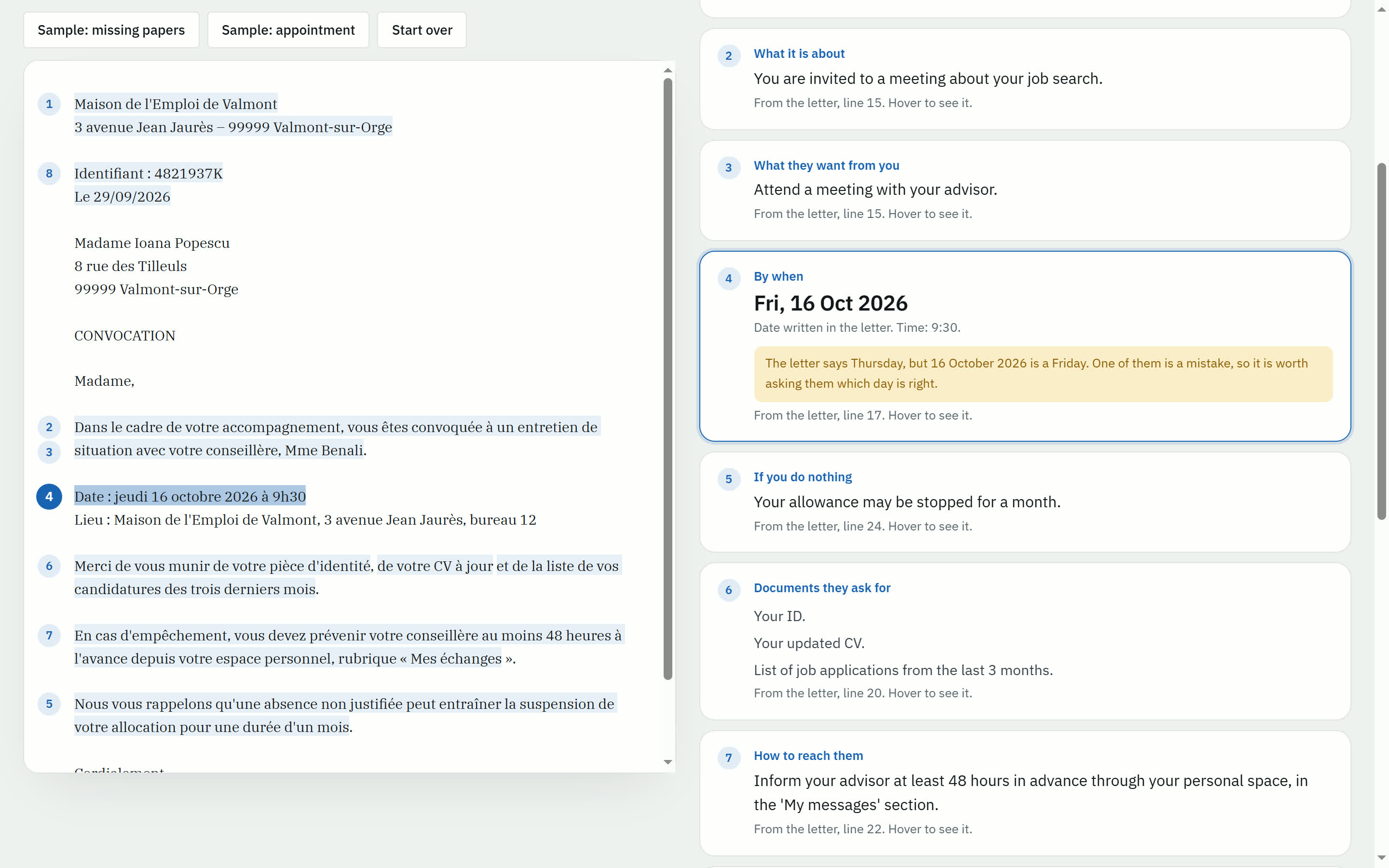The height and width of the screenshot is (868, 1389).
Task: Click marker 5 beside 'Nous vous rappelons'
Action: 49,704
